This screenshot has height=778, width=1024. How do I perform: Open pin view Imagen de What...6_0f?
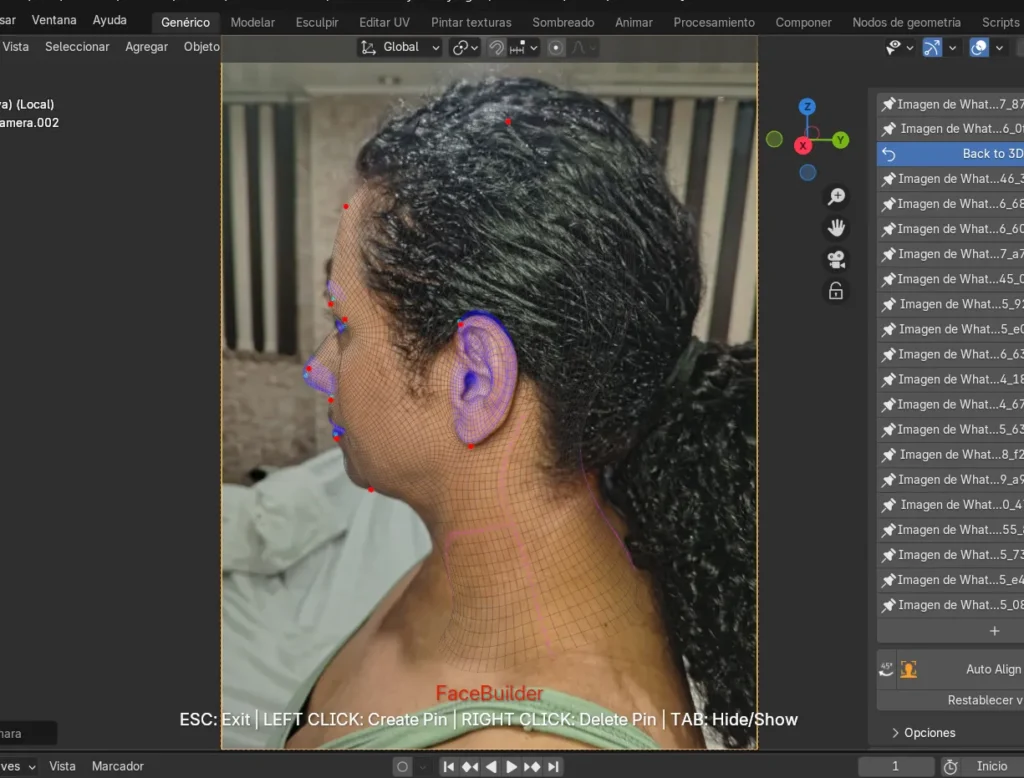pos(950,129)
